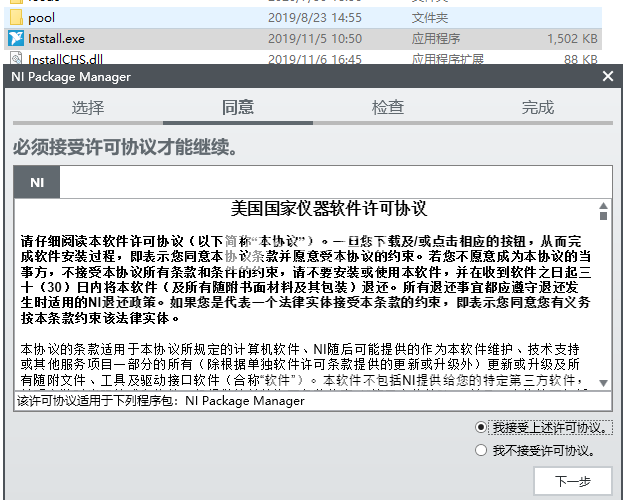The height and width of the screenshot is (500, 624).
Task: Select the NI license tab
Action: coord(37,182)
